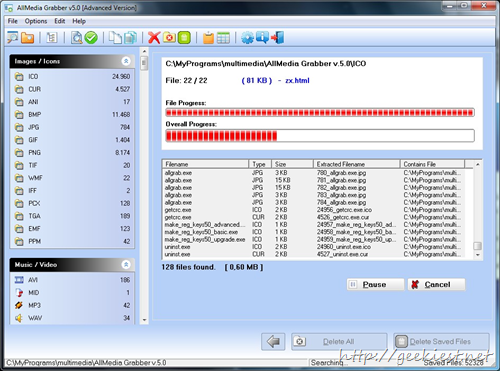Select the PNG folder category
The image size is (500, 371).
click(72, 153)
